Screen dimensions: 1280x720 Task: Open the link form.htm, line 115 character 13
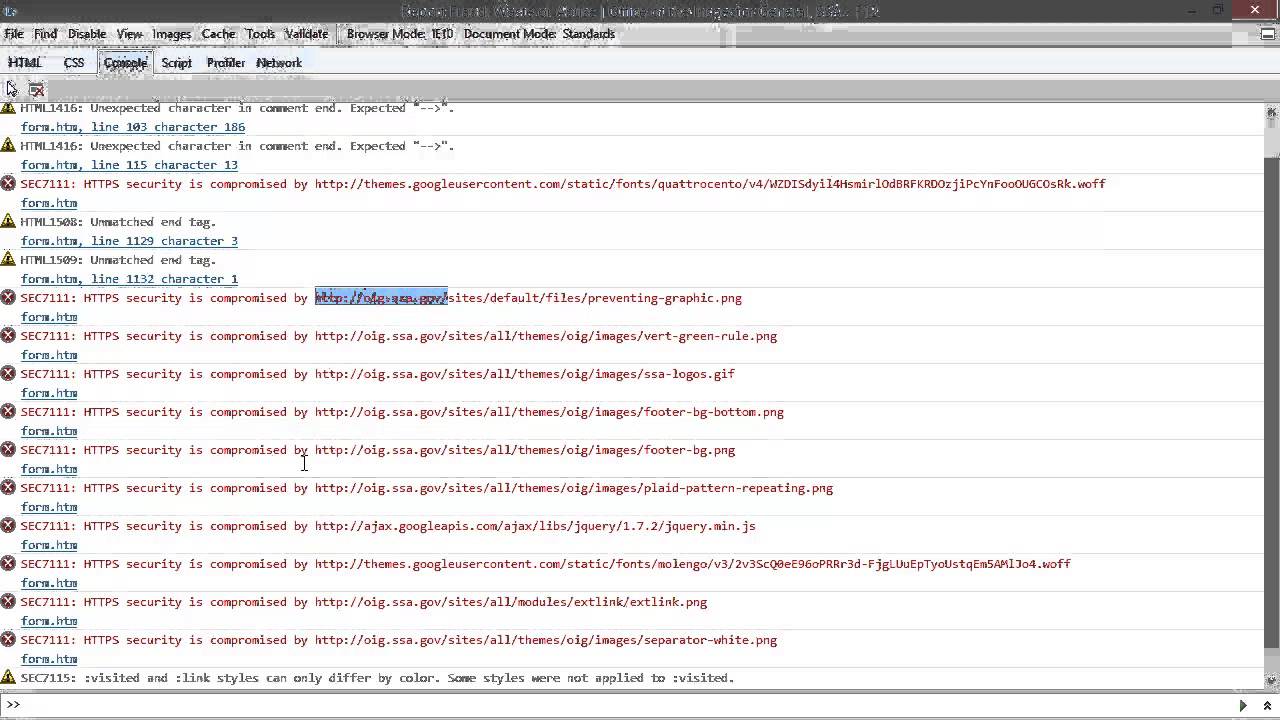click(x=129, y=165)
